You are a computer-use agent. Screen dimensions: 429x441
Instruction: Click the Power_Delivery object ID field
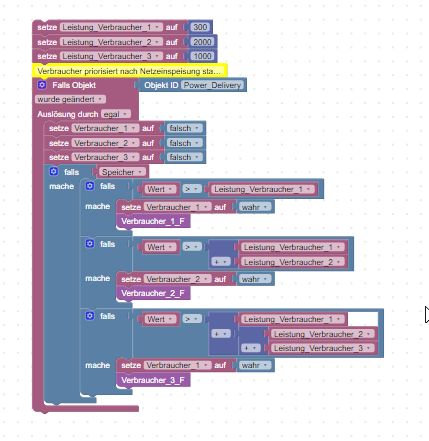[x=212, y=85]
